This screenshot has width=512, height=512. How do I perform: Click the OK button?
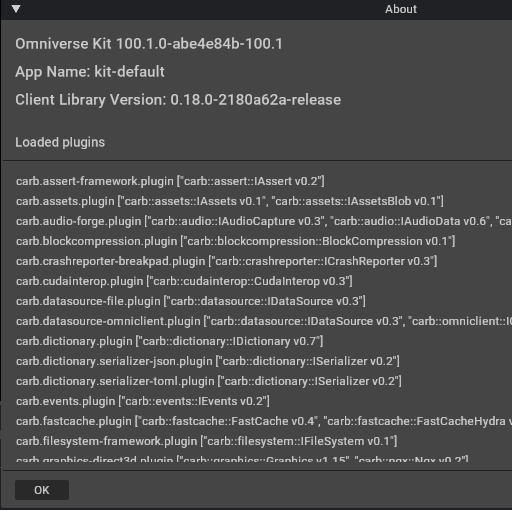pyautogui.click(x=42, y=490)
